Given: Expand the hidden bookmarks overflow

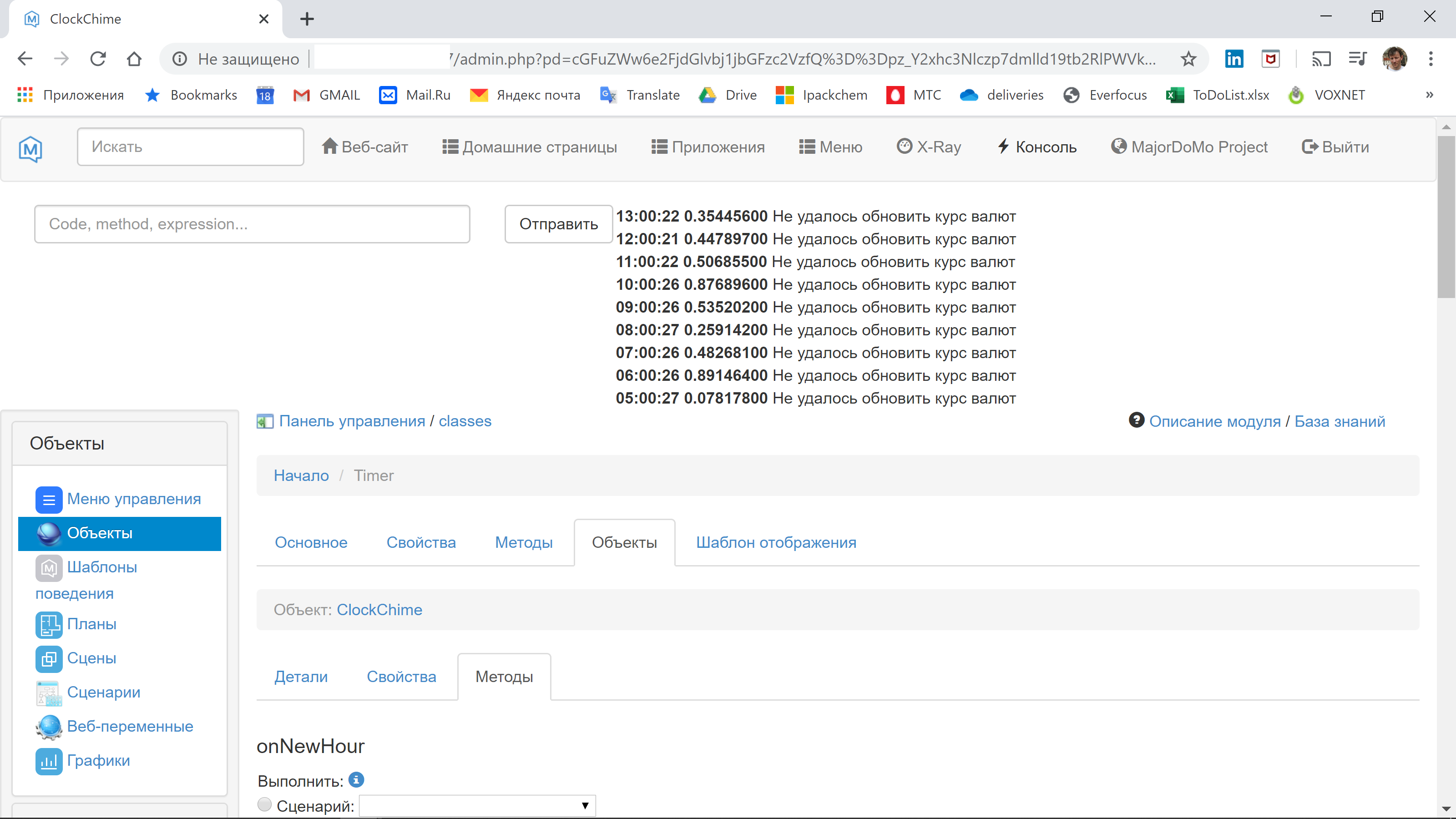Looking at the screenshot, I should pyautogui.click(x=1430, y=94).
